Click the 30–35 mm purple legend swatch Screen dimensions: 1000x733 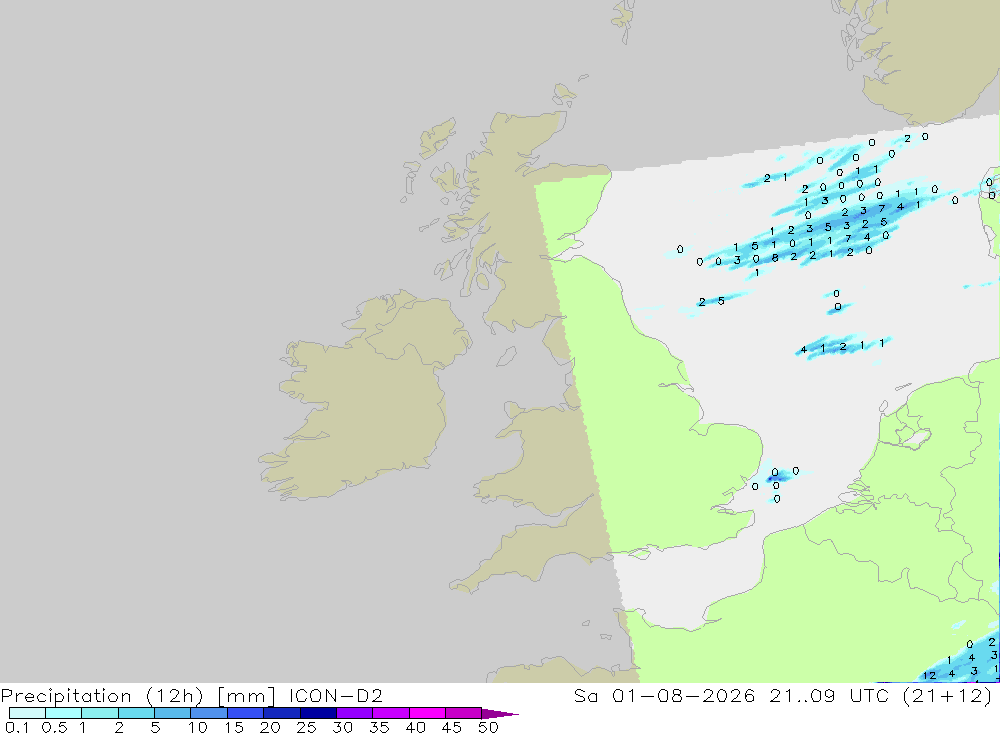click(355, 713)
